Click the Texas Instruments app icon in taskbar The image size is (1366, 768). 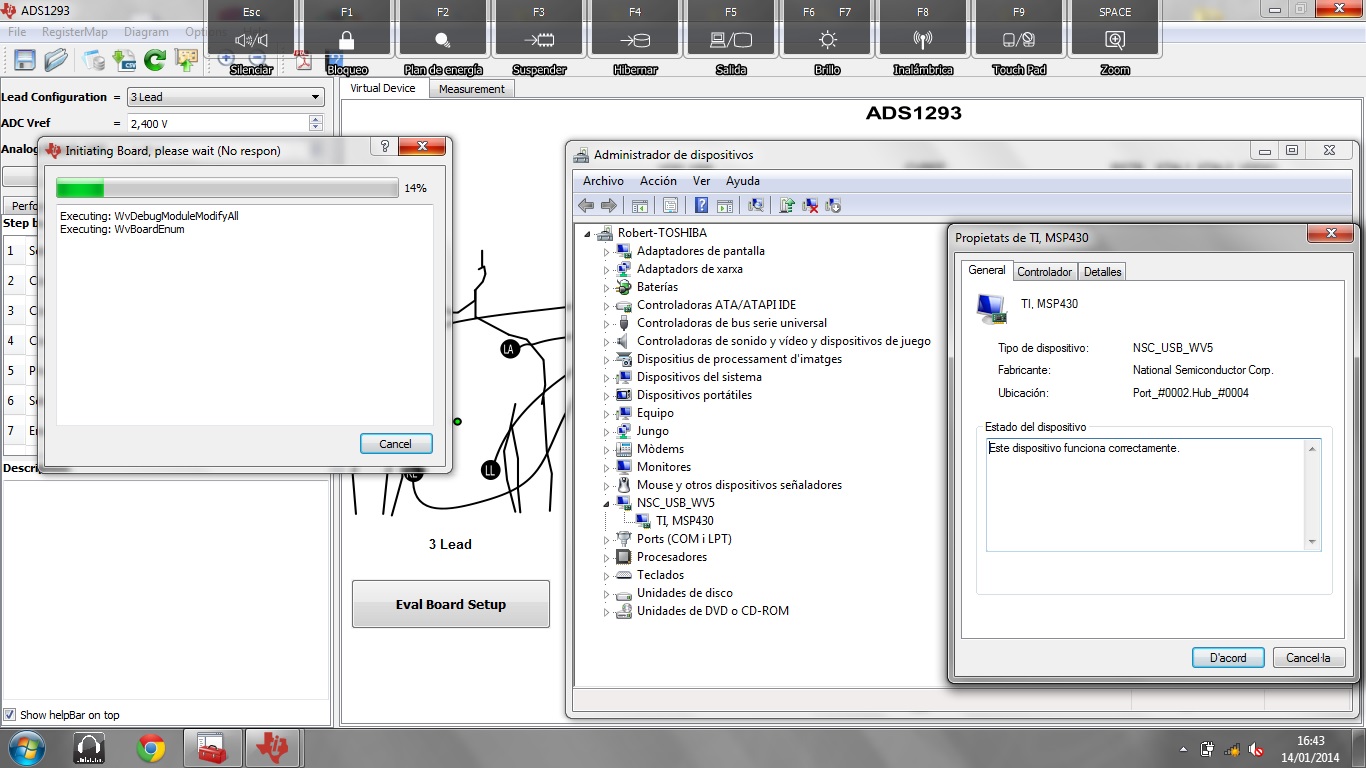point(273,748)
